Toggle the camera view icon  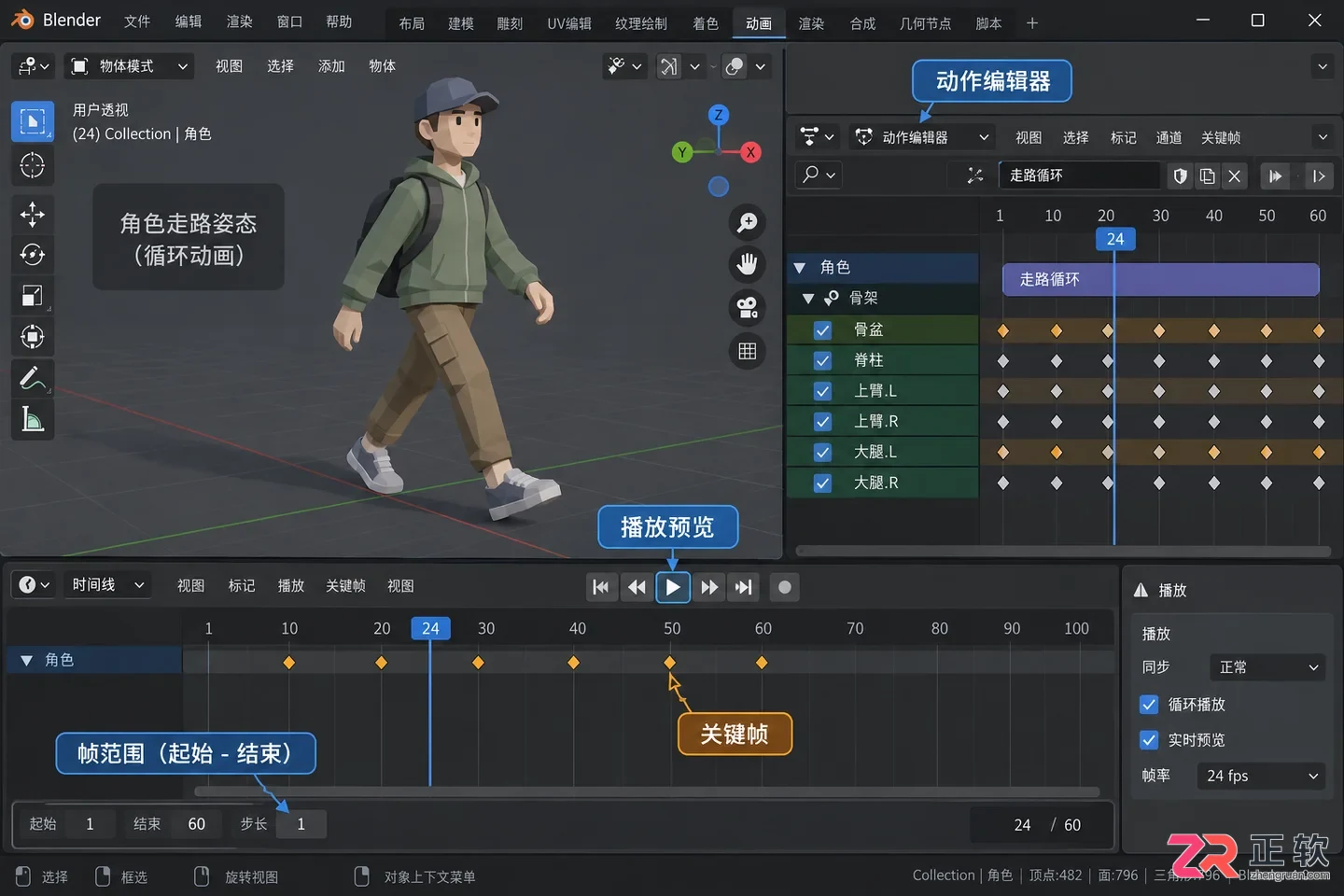tap(747, 307)
